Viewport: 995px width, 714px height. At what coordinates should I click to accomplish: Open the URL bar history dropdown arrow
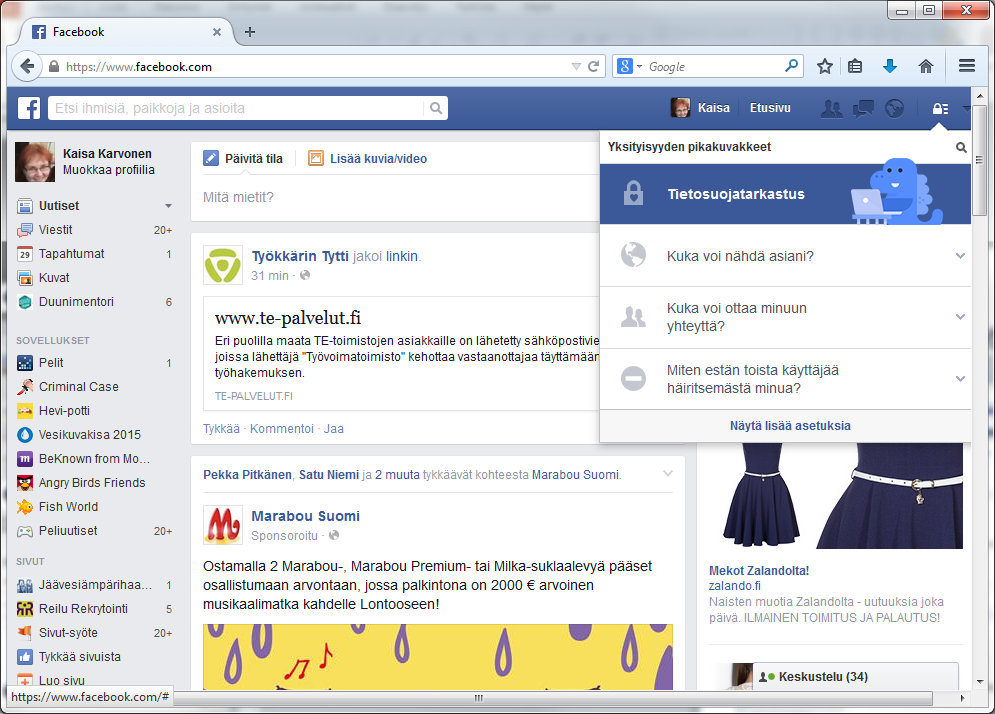(x=576, y=66)
